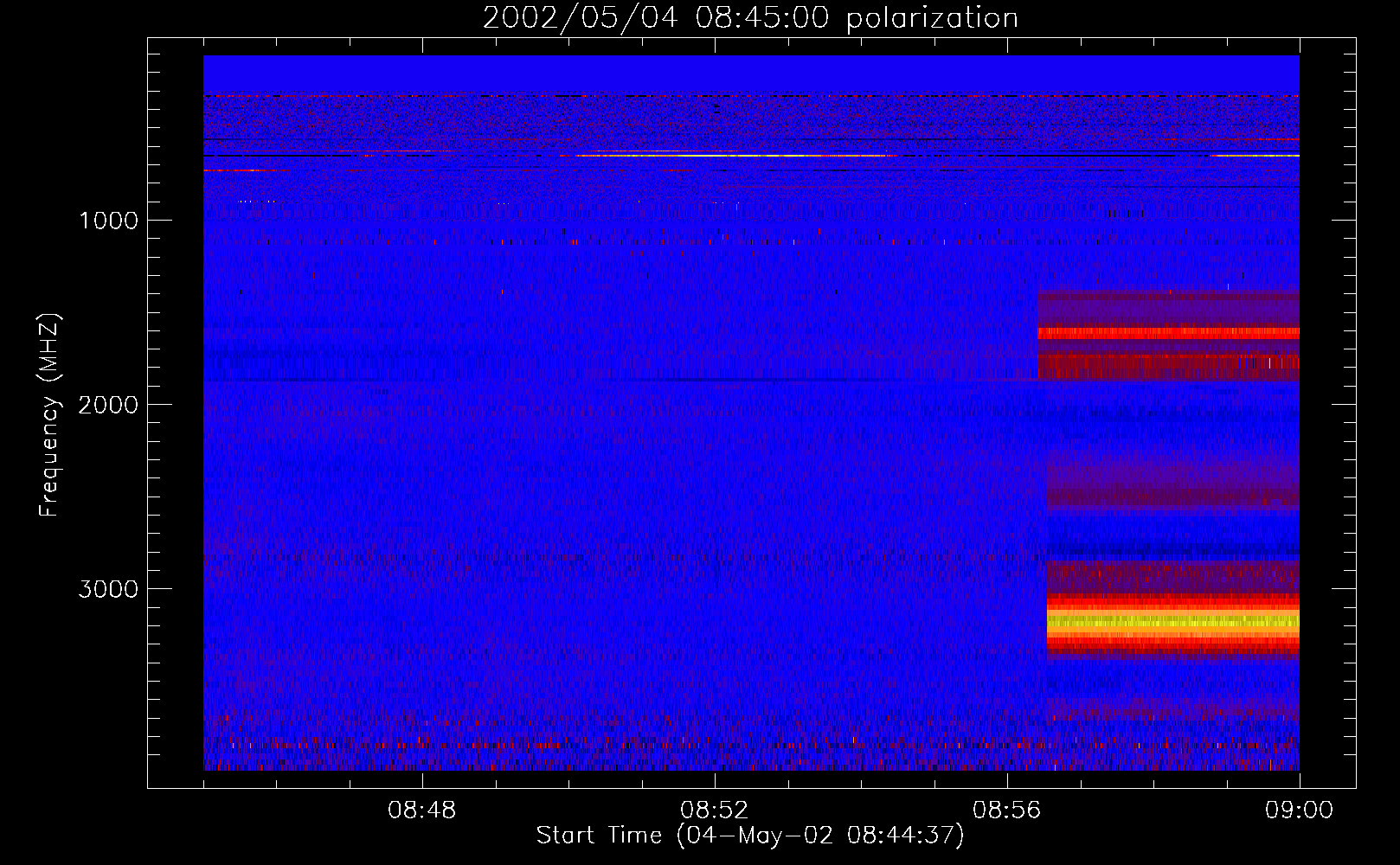The width and height of the screenshot is (1400, 865).
Task: Click the plot title '2002/05/04 08:45:00 polarization'
Action: tap(750, 17)
